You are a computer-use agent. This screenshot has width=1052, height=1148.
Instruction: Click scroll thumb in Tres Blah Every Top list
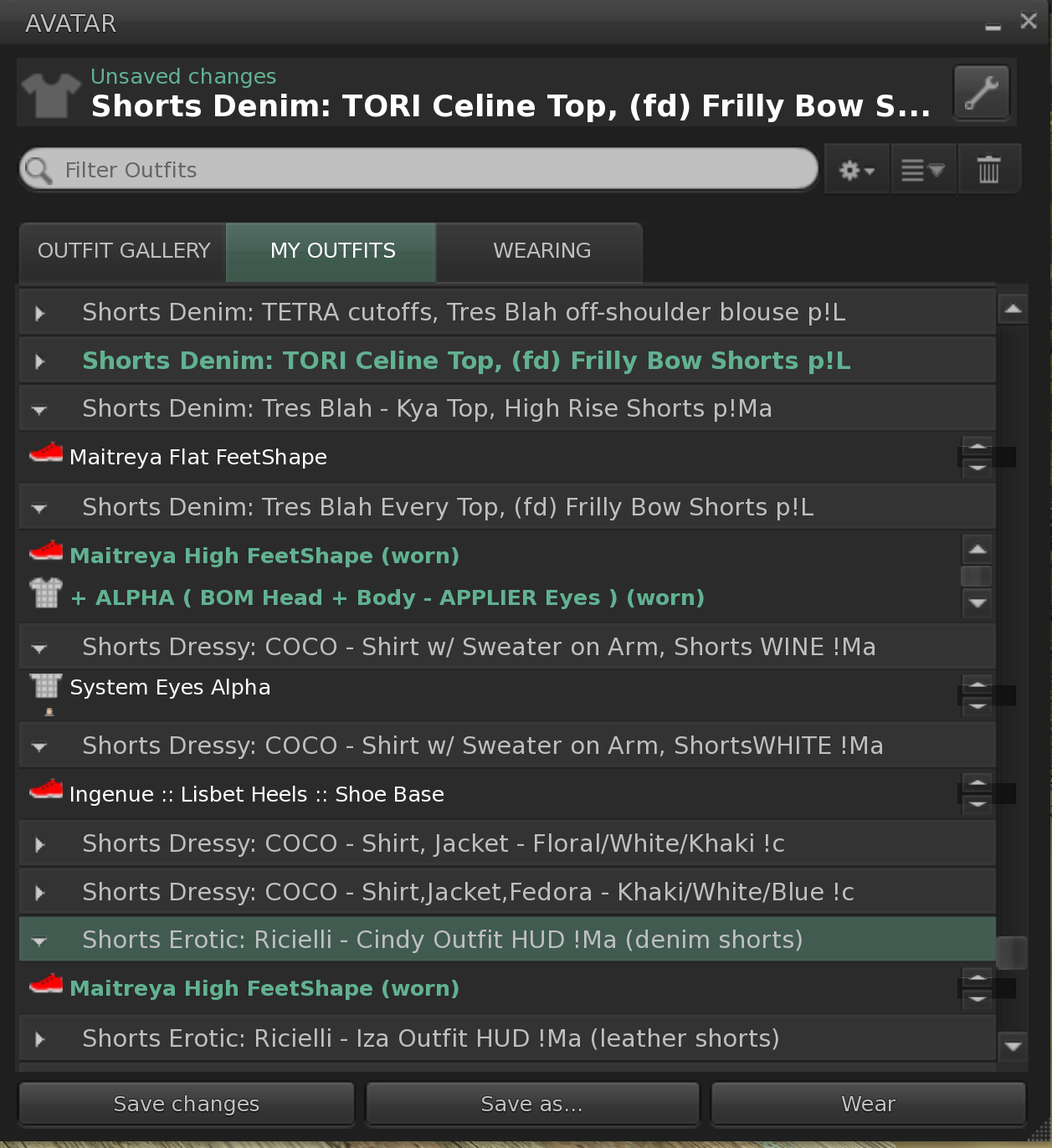977,576
